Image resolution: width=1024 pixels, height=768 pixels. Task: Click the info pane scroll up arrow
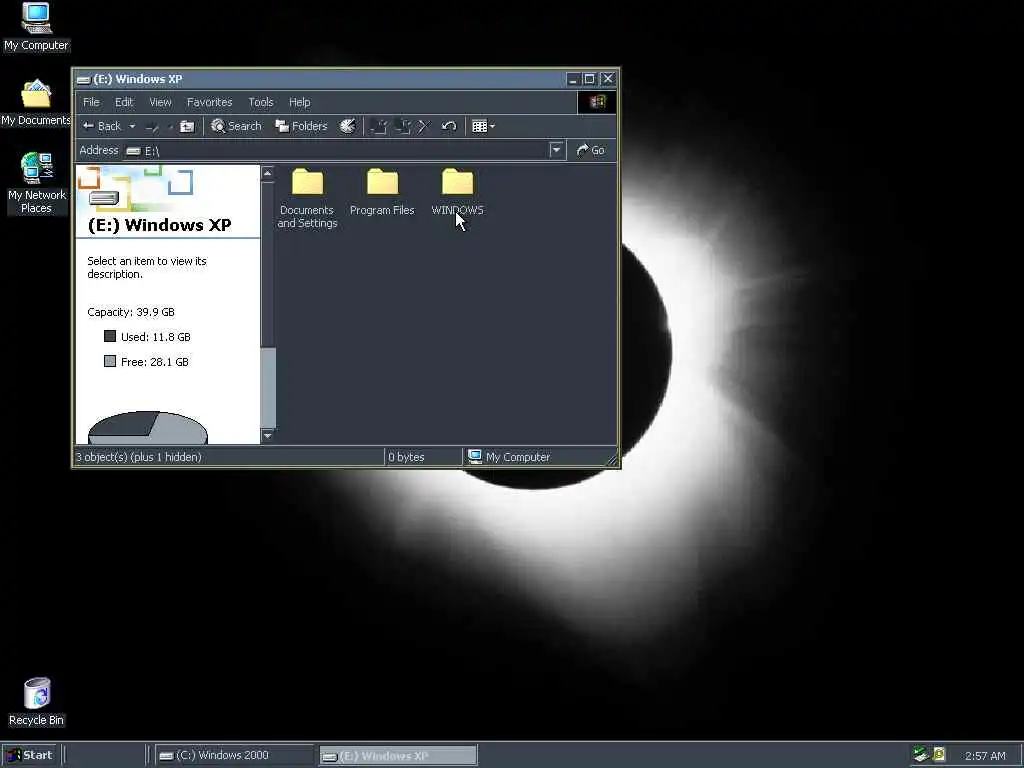pos(267,173)
